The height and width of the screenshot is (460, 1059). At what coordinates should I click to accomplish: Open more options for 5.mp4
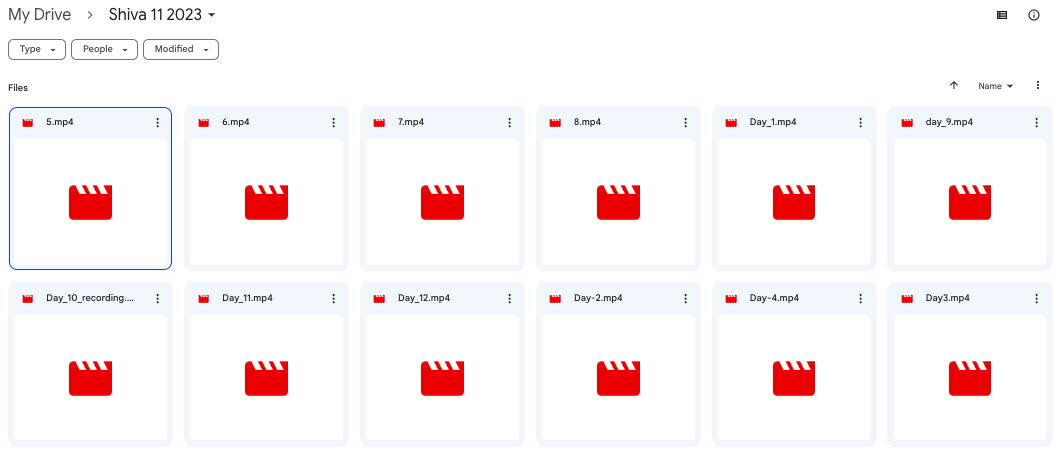click(x=157, y=122)
